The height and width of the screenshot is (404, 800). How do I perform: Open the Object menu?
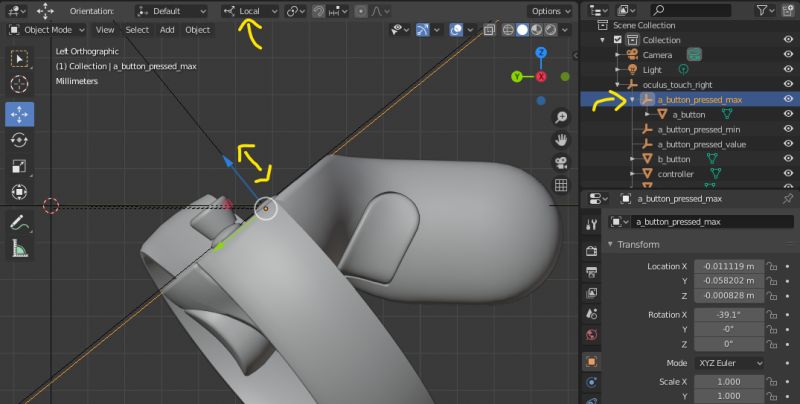pyautogui.click(x=197, y=30)
